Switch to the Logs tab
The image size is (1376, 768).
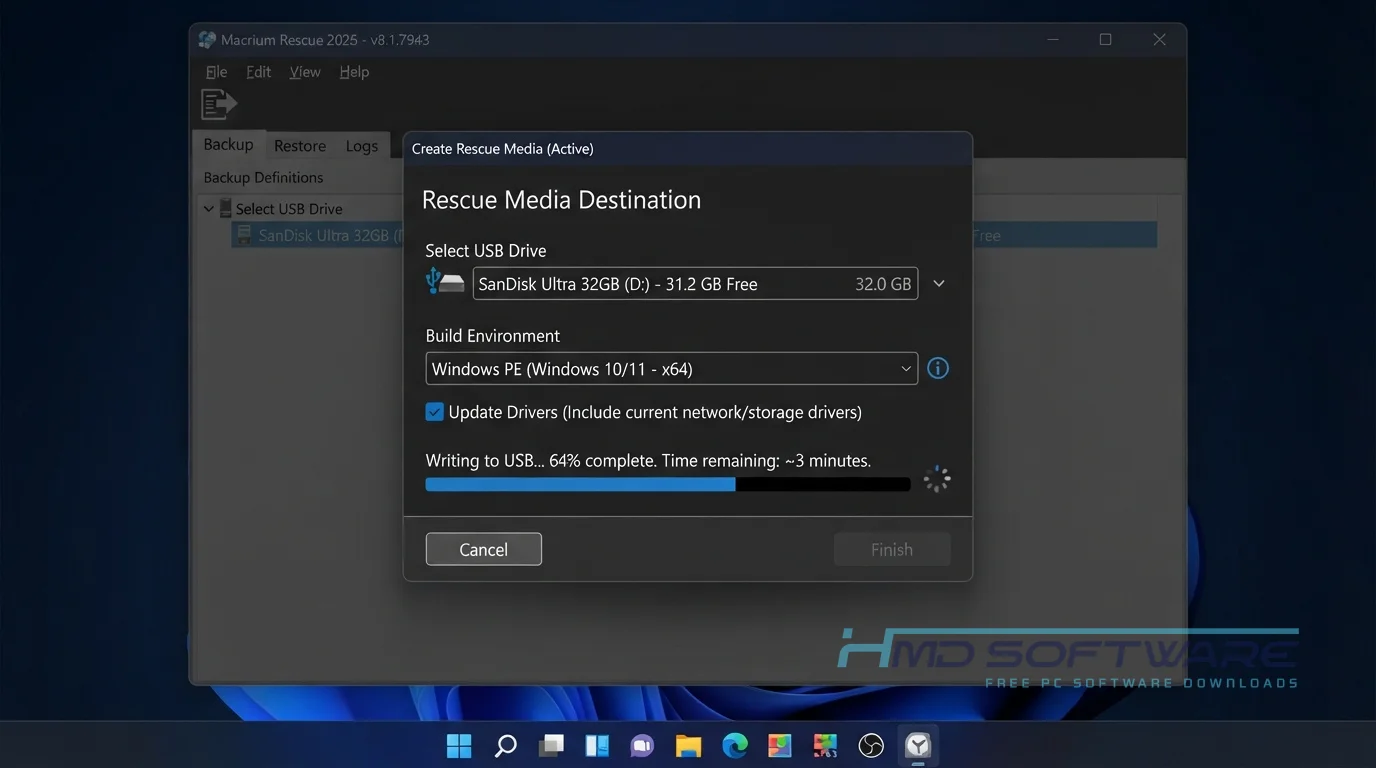pyautogui.click(x=362, y=146)
